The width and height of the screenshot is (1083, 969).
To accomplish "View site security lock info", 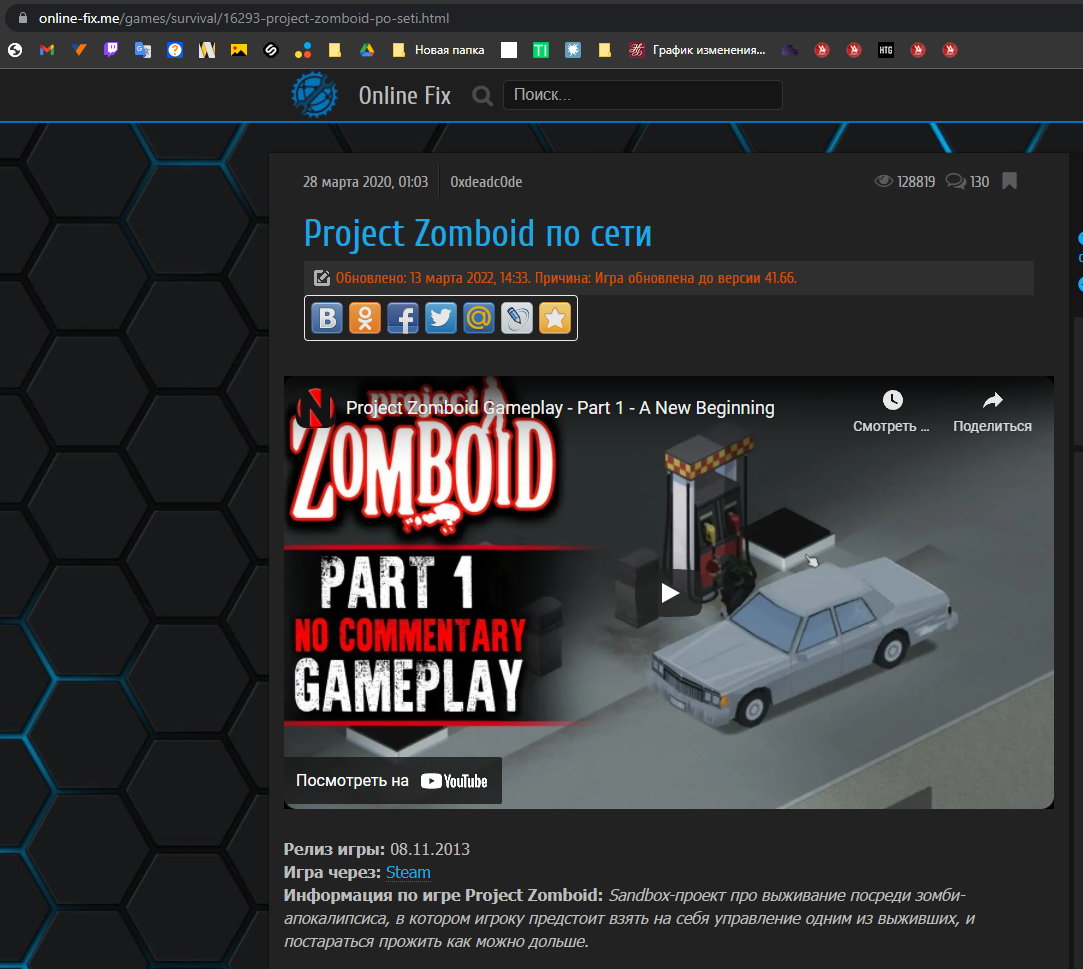I will 22,18.
